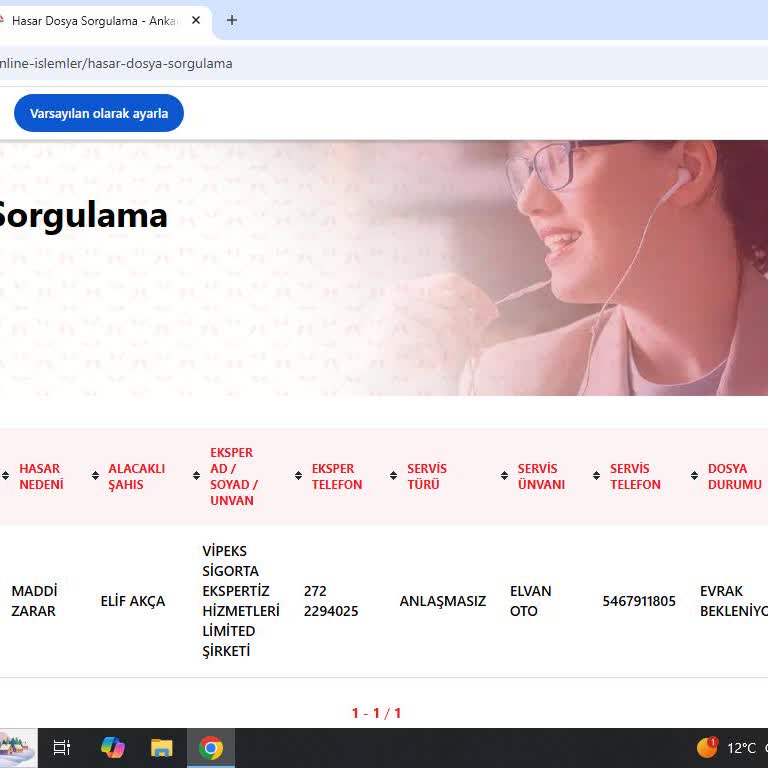Open the taskbar search highlight image
The height and width of the screenshot is (768, 768).
[18, 748]
